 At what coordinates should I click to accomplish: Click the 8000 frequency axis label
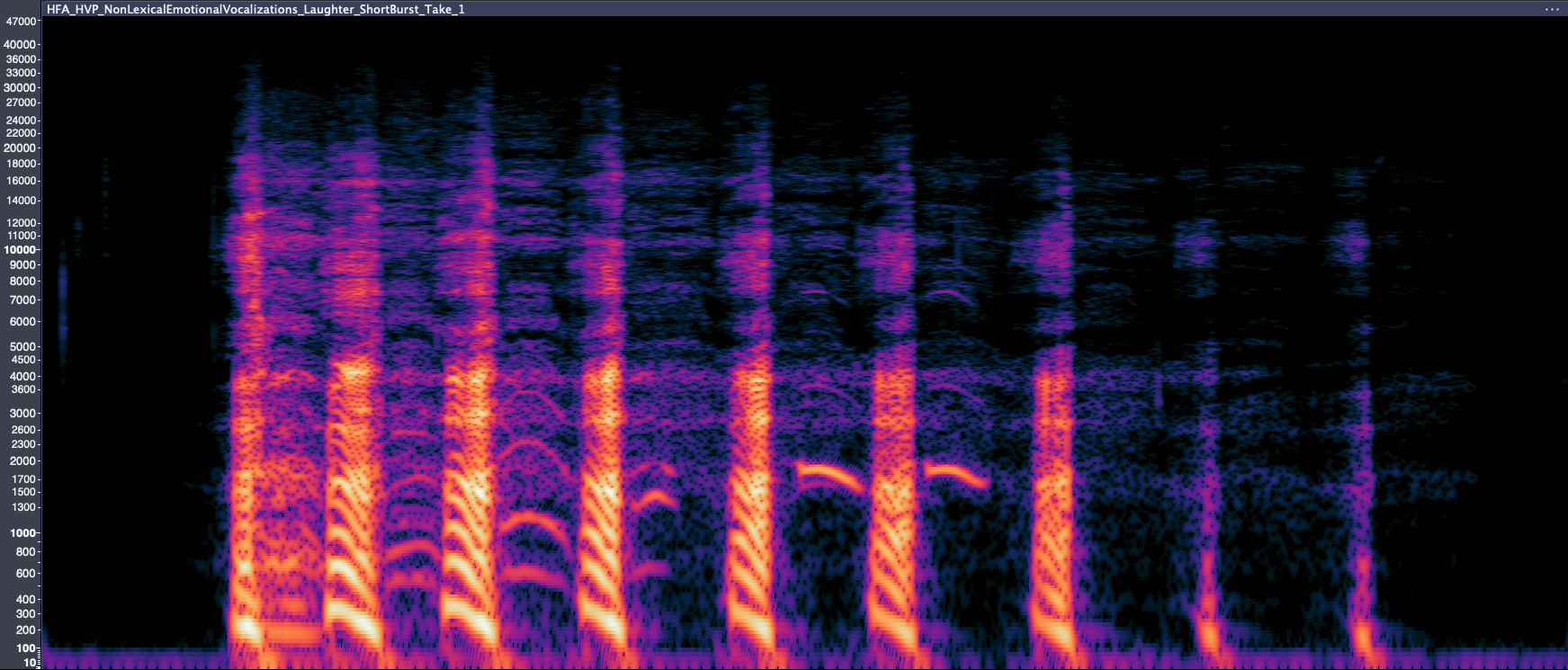tap(23, 281)
